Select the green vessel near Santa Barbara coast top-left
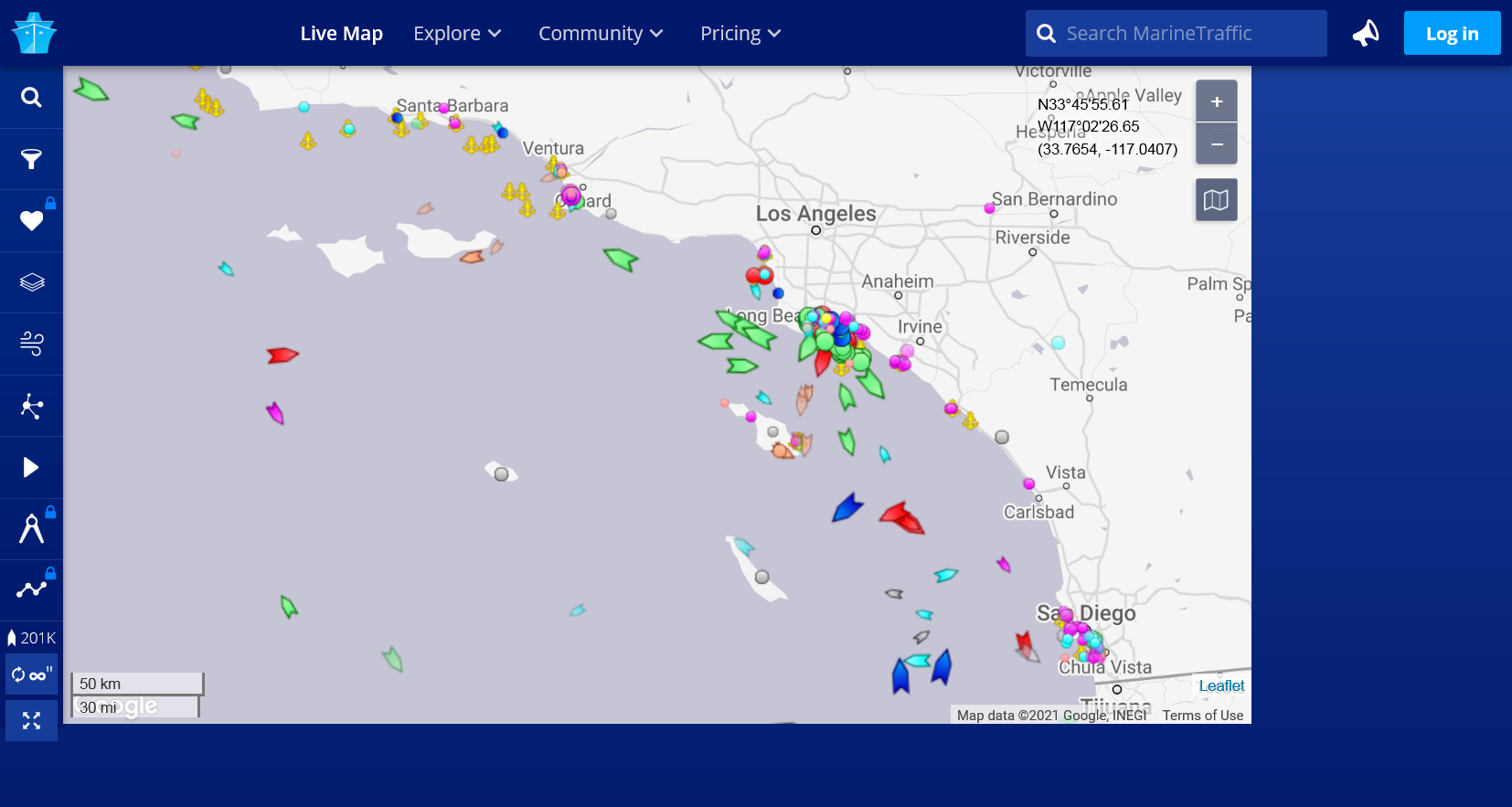Screen dimensions: 1512x807 (91, 90)
